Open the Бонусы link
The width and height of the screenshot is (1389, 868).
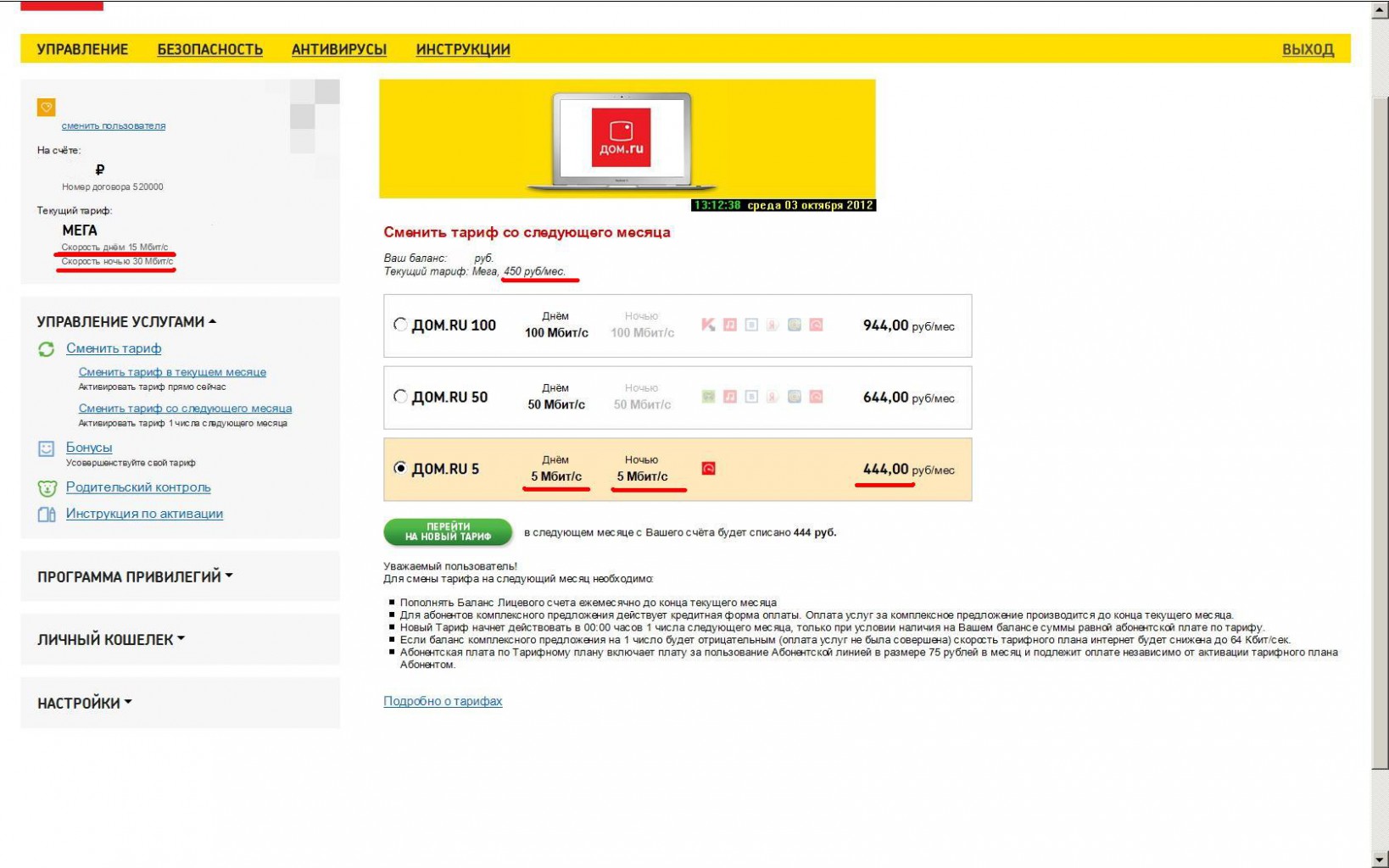pos(89,448)
